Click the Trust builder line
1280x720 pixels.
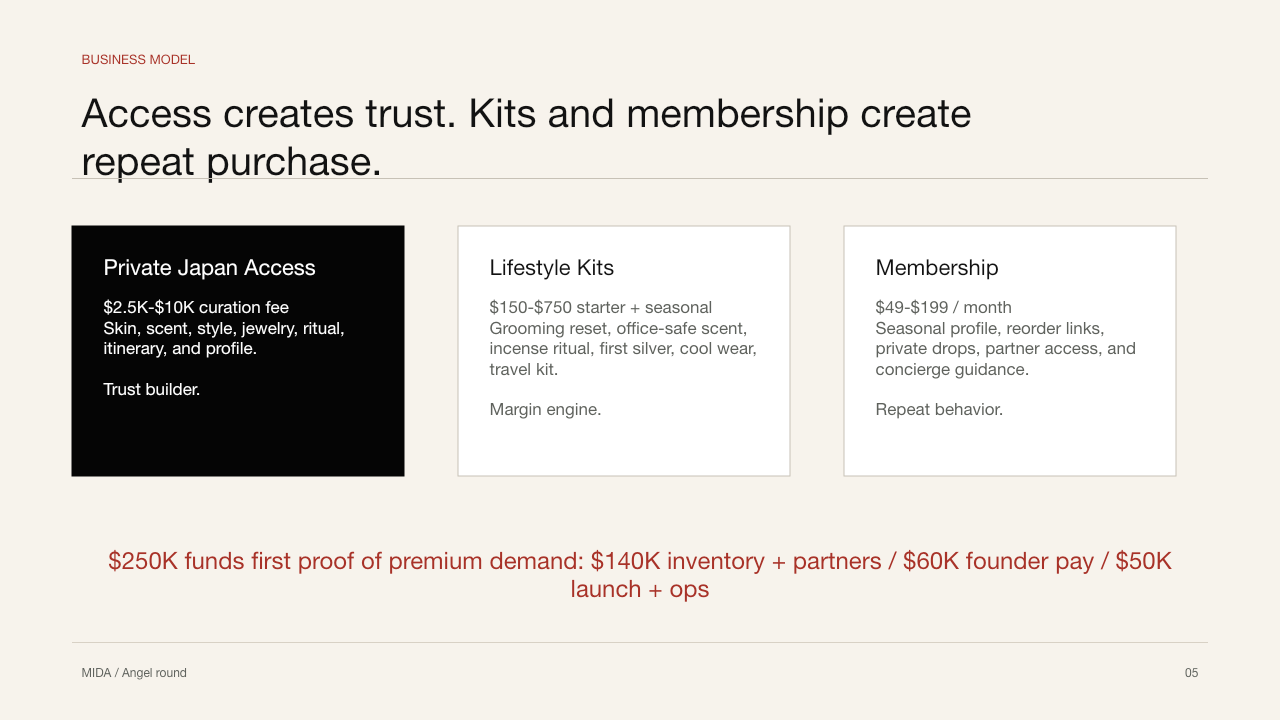(152, 390)
